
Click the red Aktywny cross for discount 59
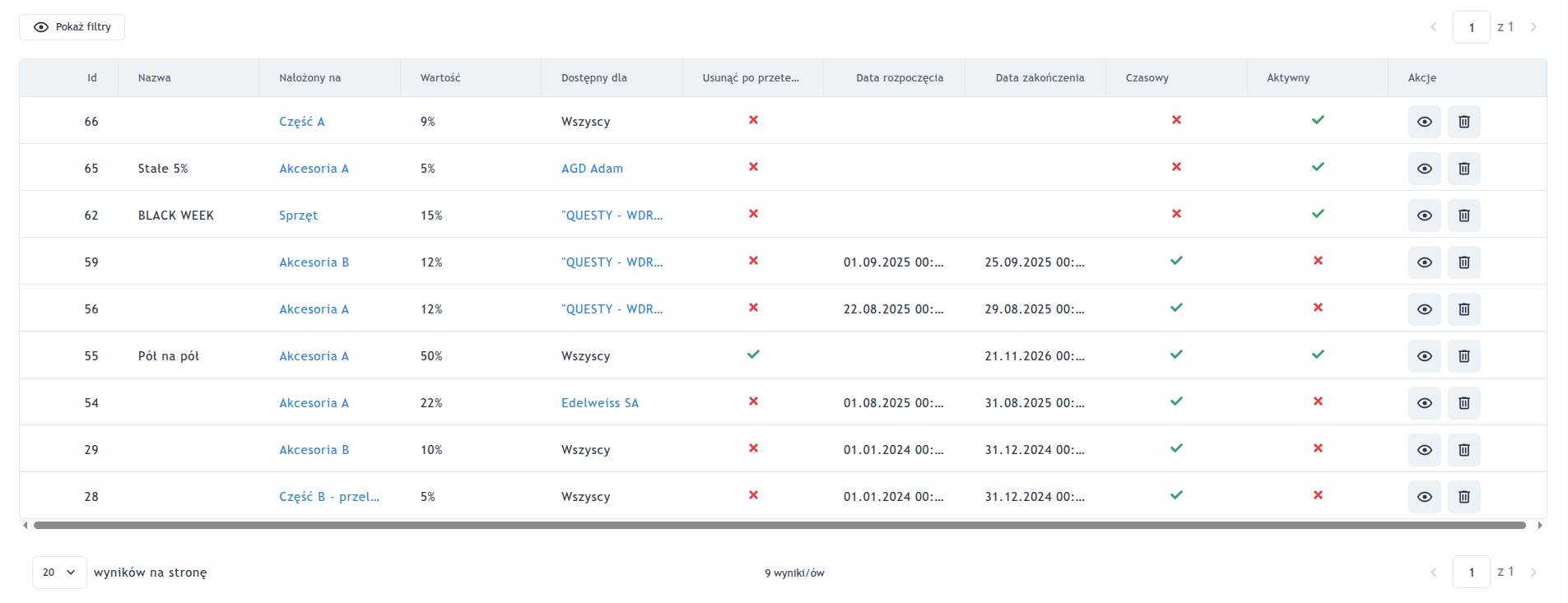(x=1318, y=261)
